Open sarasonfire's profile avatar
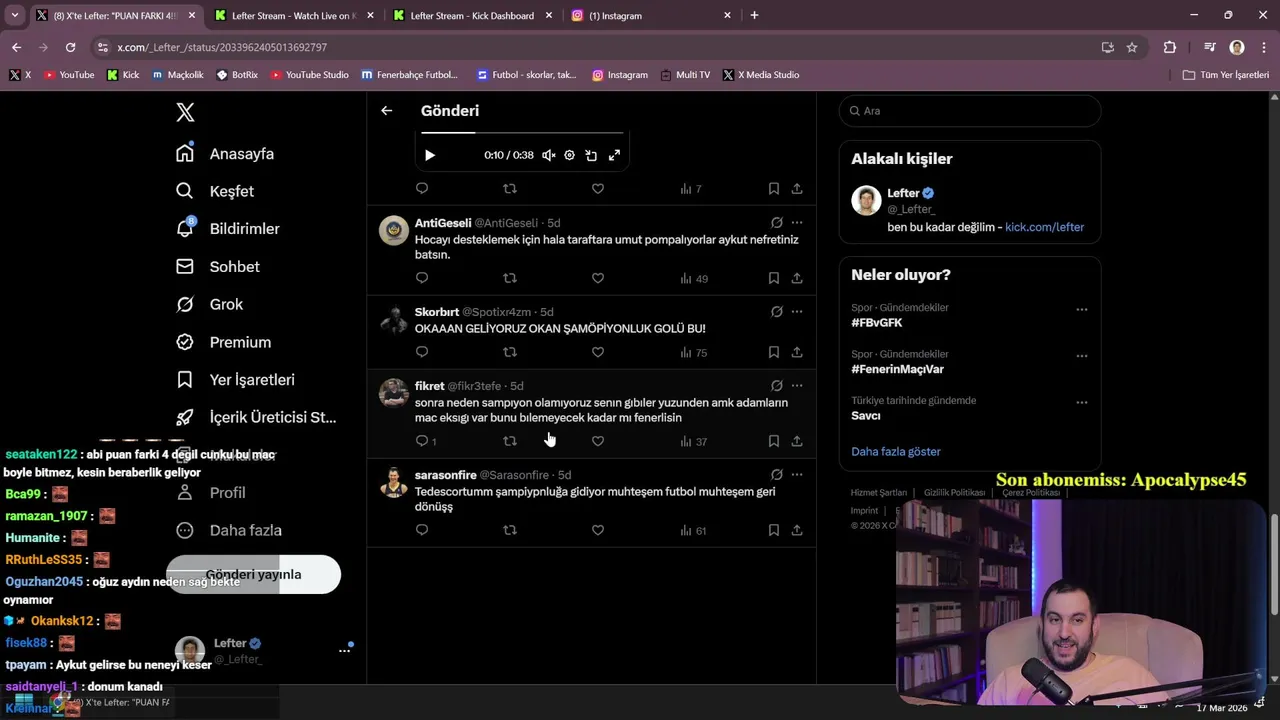 [x=394, y=482]
